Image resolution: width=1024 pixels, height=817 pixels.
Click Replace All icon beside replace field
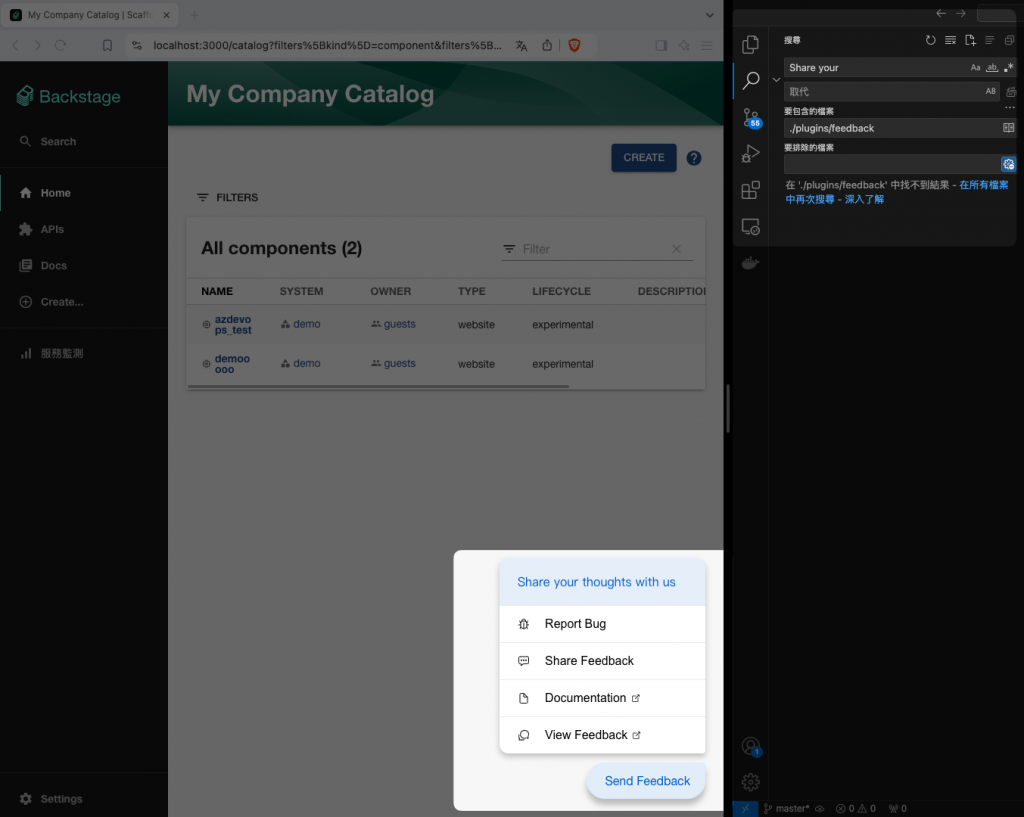1010,91
